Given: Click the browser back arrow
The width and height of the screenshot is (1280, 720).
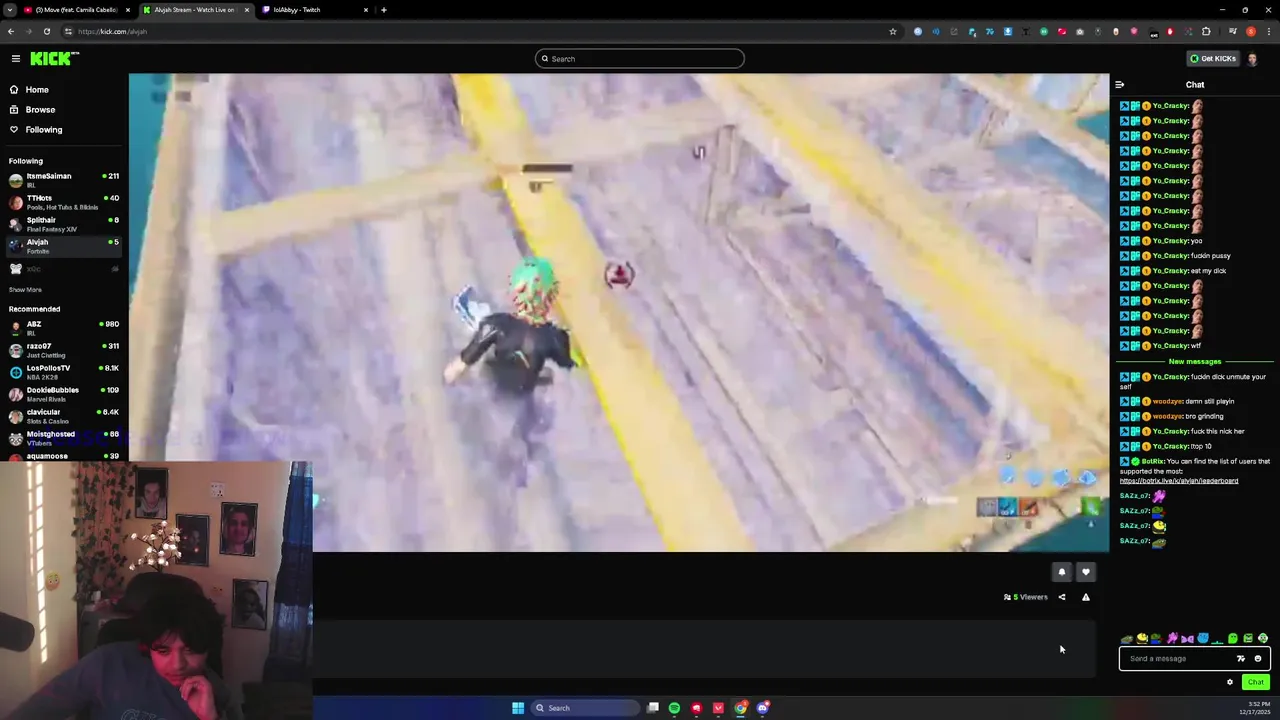Looking at the screenshot, I should click(x=11, y=31).
